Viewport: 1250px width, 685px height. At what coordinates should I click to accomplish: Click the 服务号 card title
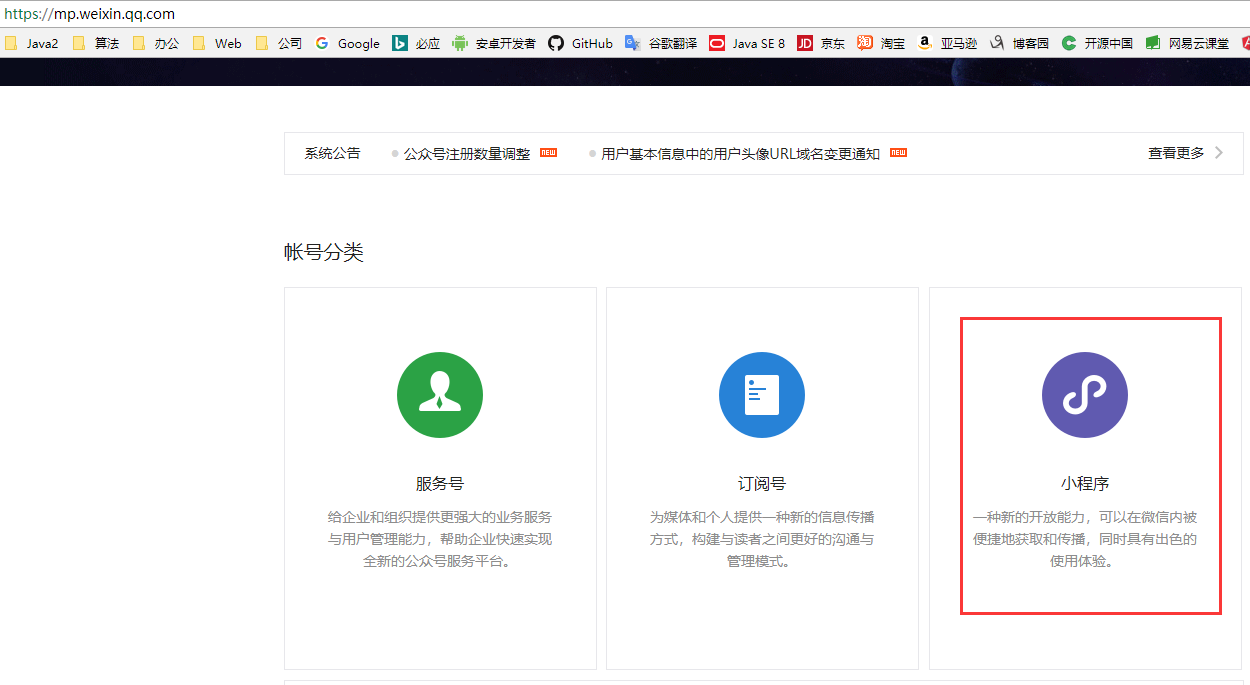coord(440,483)
